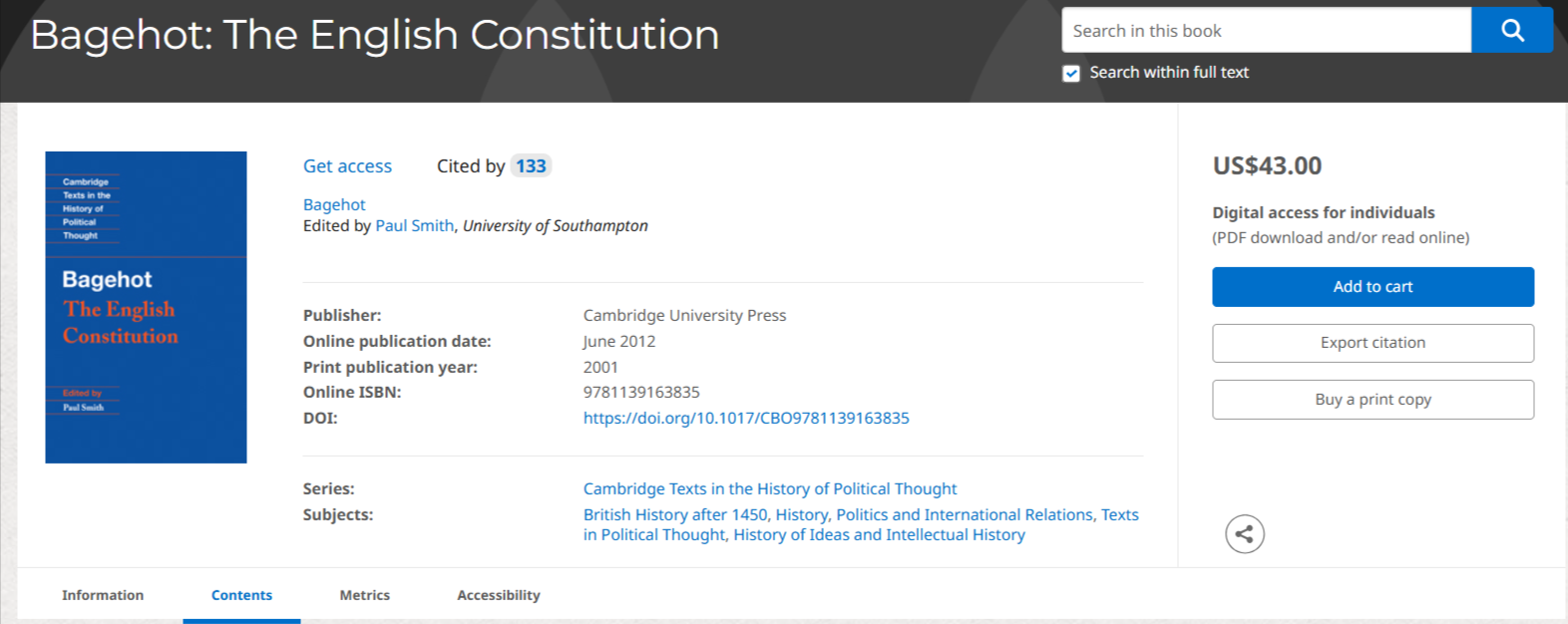Click the Cambridge University Press publisher text
The width and height of the screenshot is (1568, 624).
tap(684, 316)
